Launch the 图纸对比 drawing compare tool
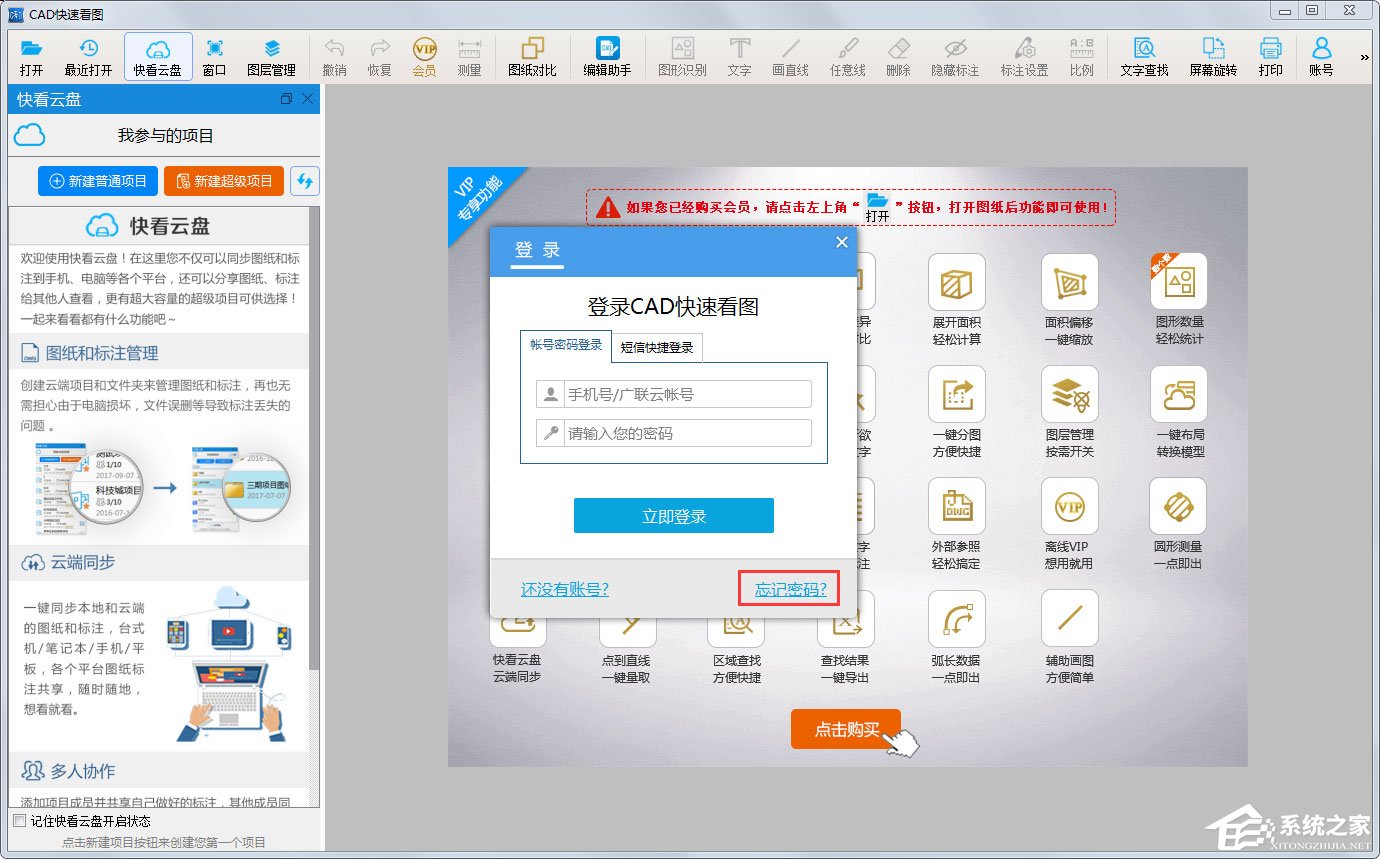This screenshot has height=859, width=1380. (534, 55)
